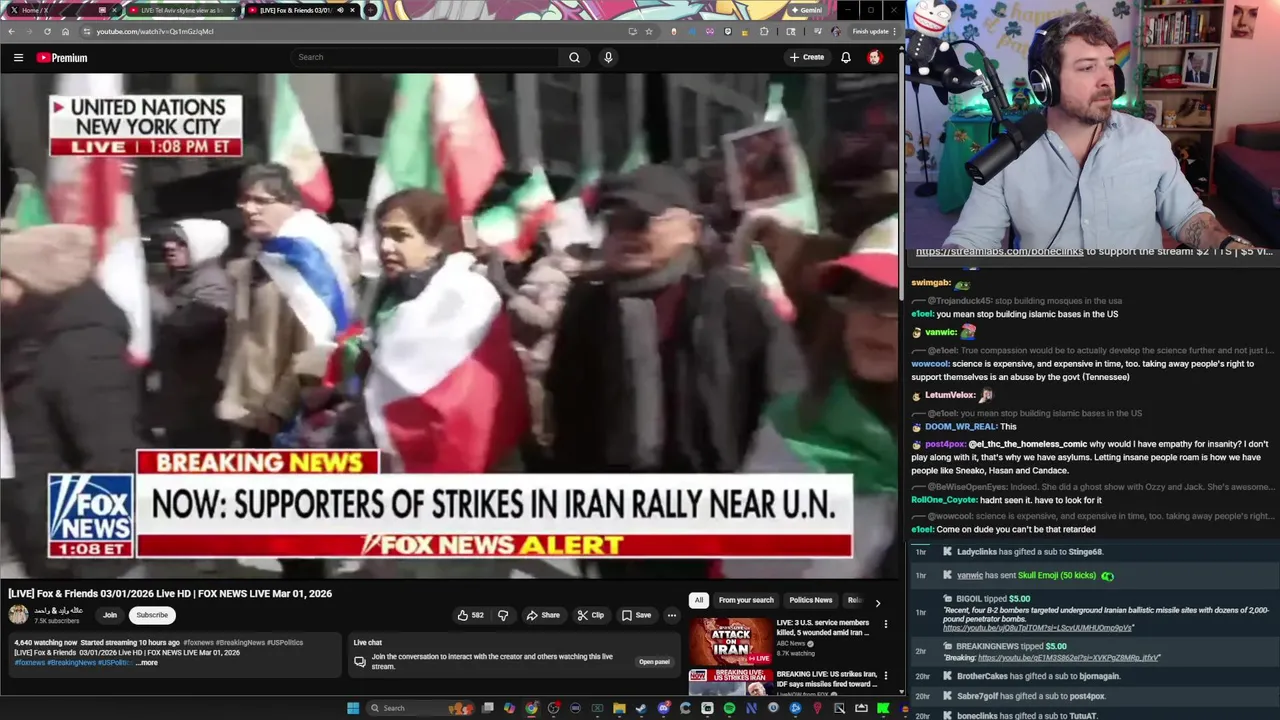Unmute the Fox & Friends tab audio icon
This screenshot has width=1280, height=720.
(x=340, y=10)
